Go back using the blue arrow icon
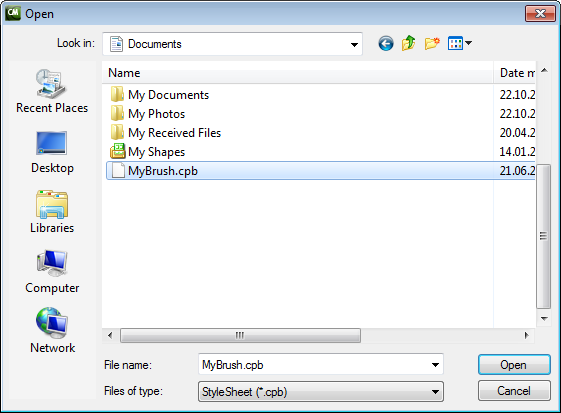Image resolution: width=561 pixels, height=413 pixels. [386, 44]
